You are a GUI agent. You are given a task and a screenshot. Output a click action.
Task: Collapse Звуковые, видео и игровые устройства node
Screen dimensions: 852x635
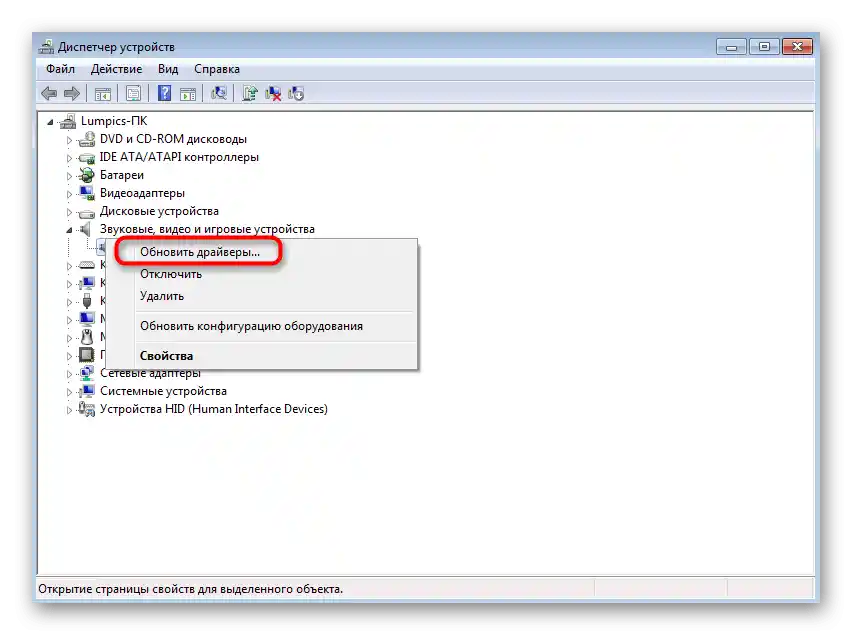click(x=69, y=230)
